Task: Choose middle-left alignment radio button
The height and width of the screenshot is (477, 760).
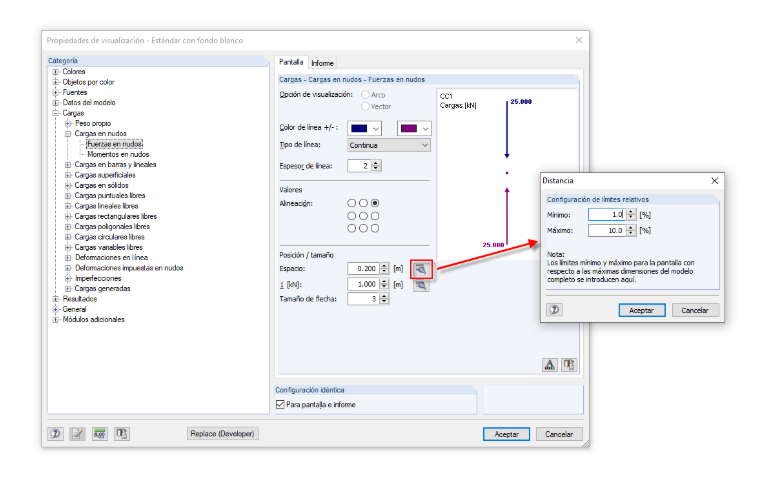Action: [351, 216]
